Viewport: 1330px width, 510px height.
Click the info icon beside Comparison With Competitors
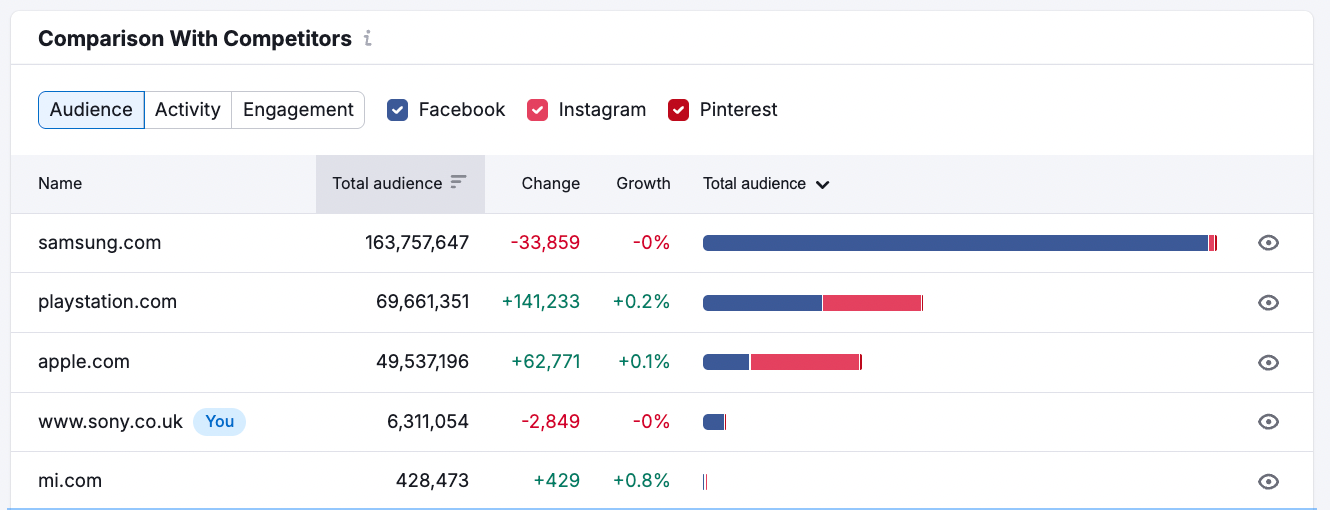pyautogui.click(x=368, y=39)
